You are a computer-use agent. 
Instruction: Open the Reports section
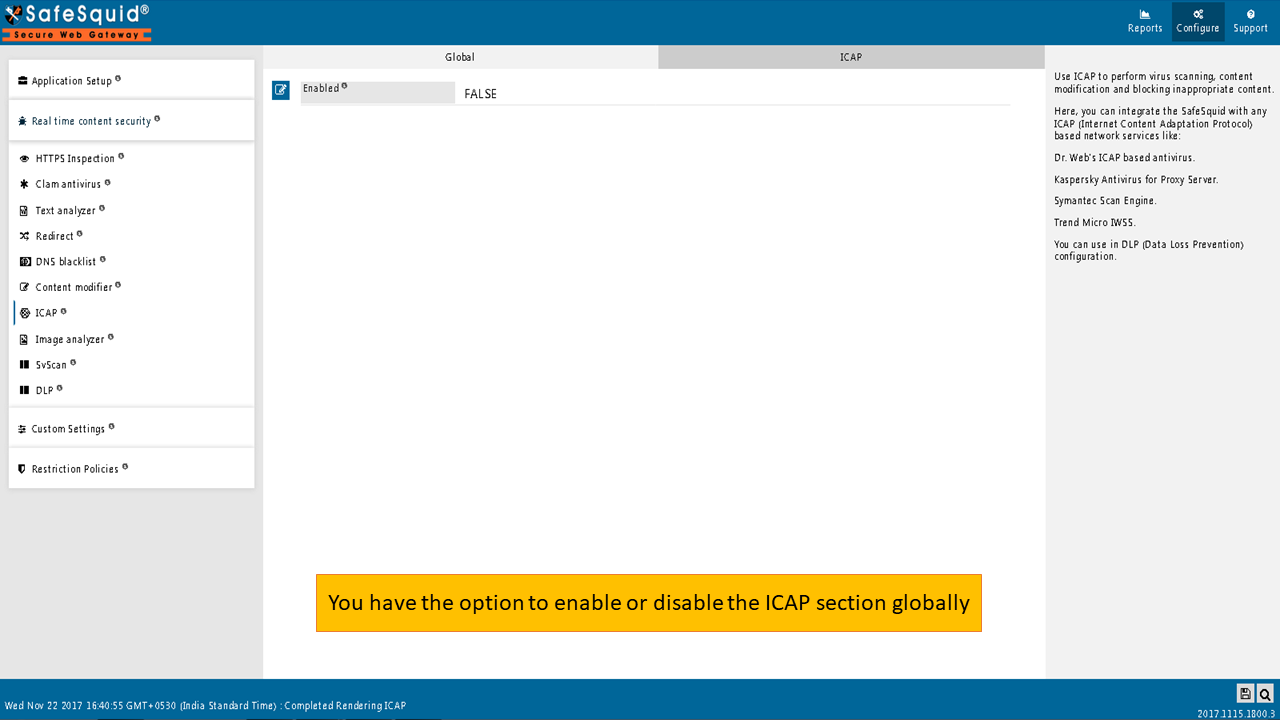[1145, 21]
